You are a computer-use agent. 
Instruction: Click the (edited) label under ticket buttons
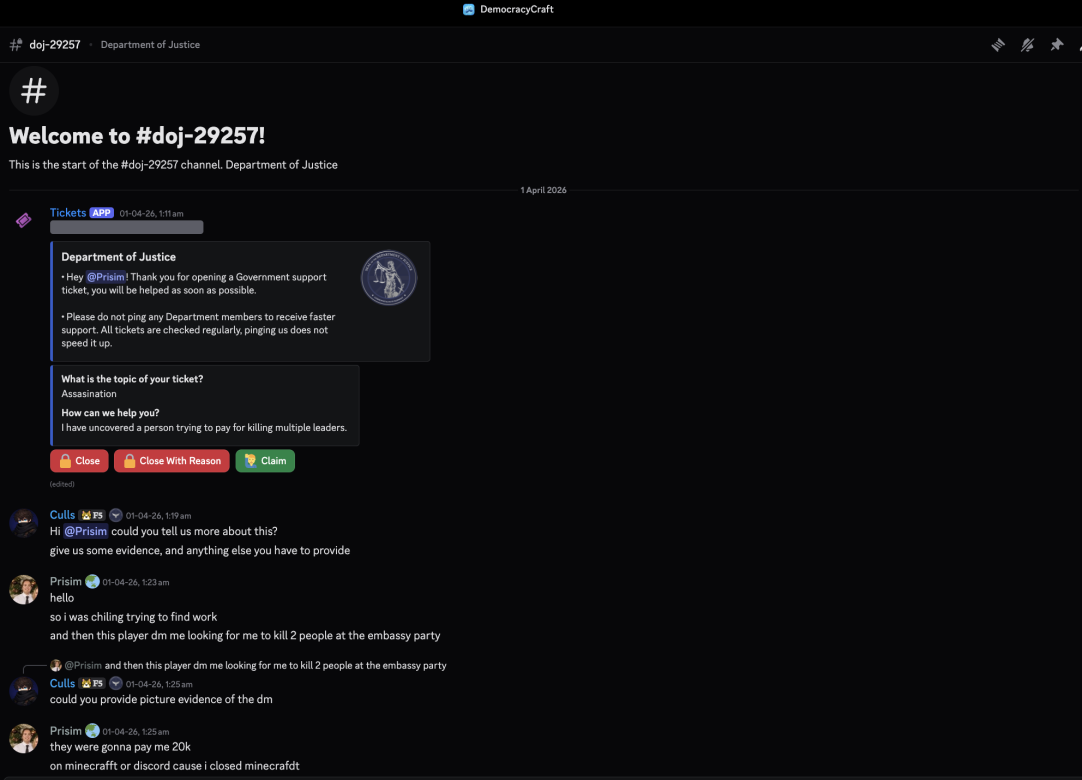click(x=62, y=484)
